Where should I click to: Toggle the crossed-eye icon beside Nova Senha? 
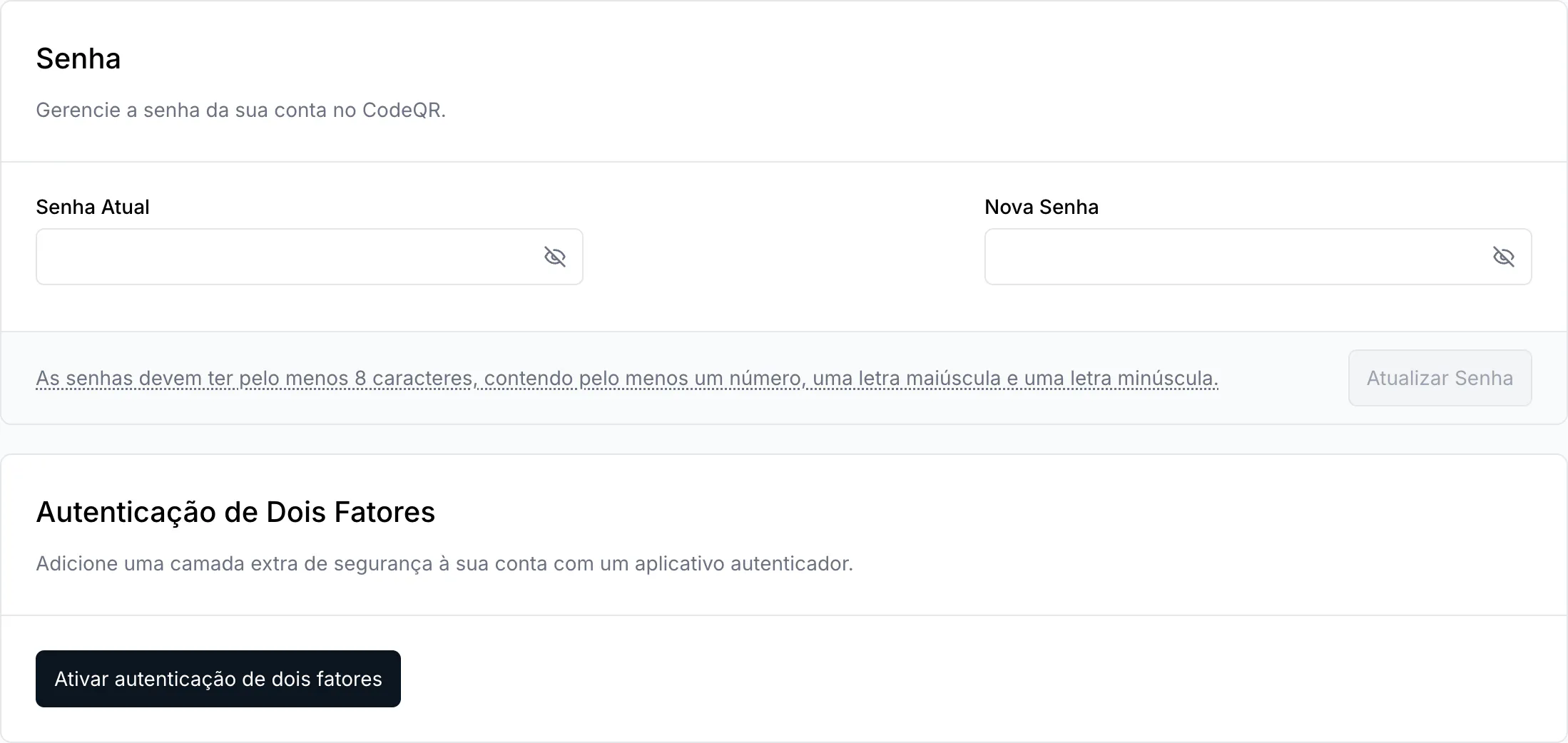pos(1503,257)
